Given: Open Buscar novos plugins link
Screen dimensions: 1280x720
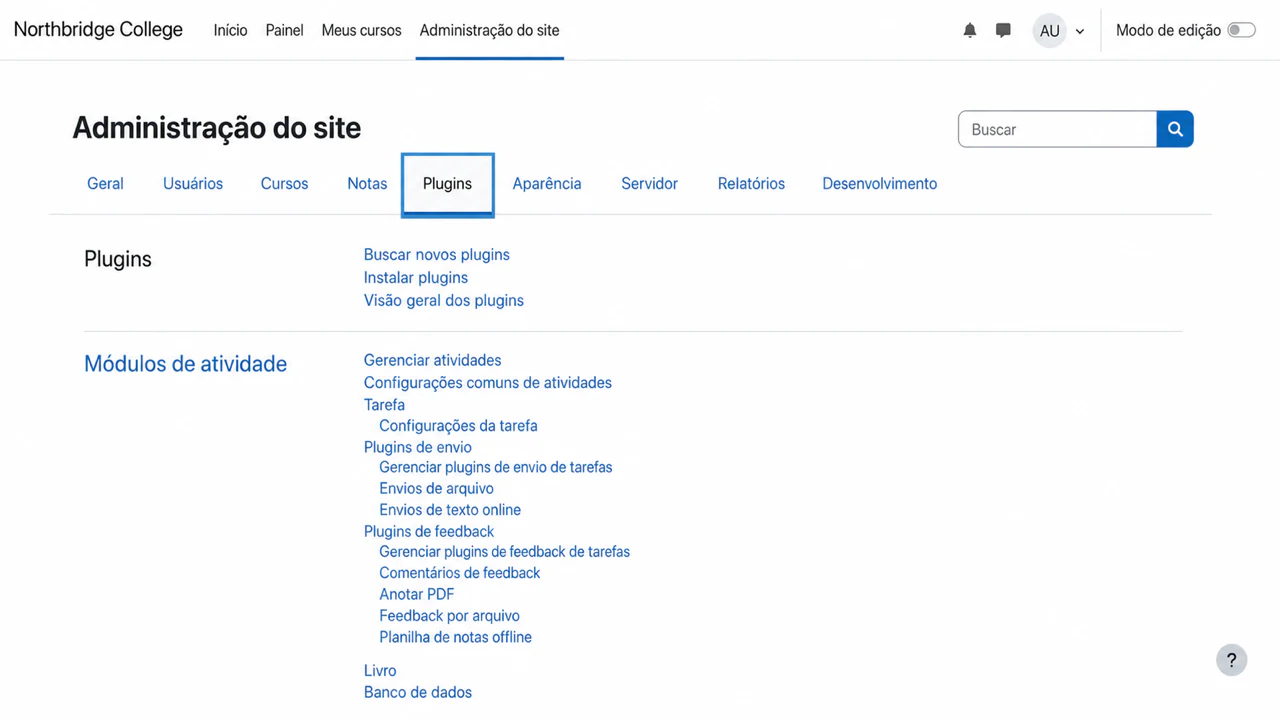Looking at the screenshot, I should coord(437,255).
